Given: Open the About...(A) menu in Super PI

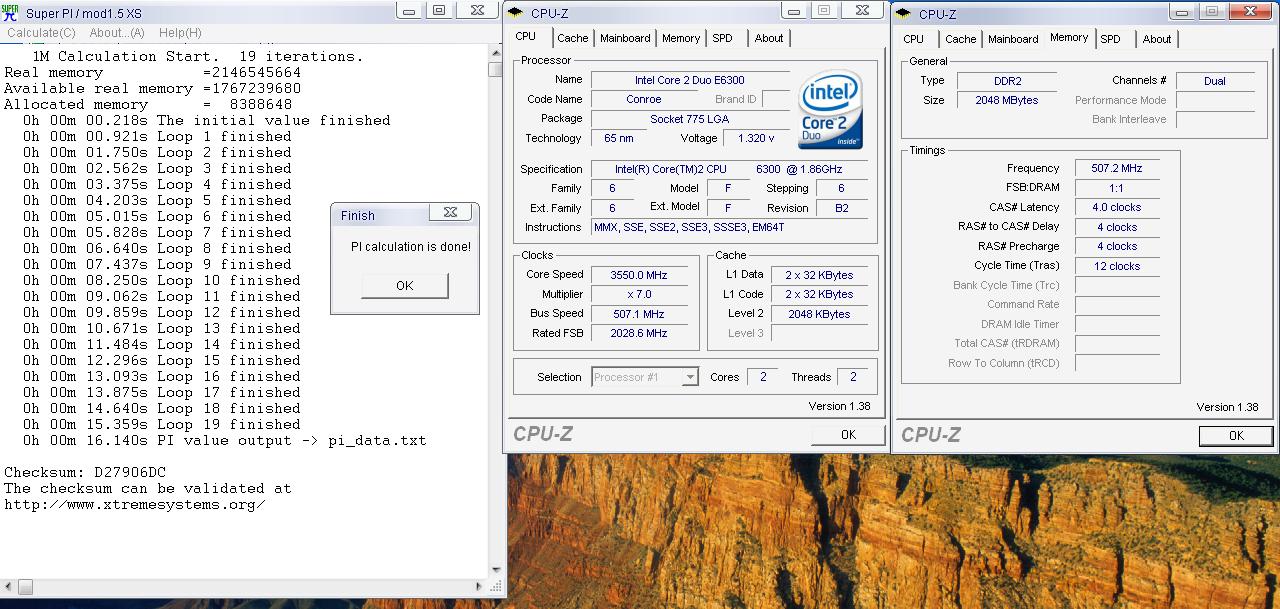Looking at the screenshot, I should (x=117, y=33).
